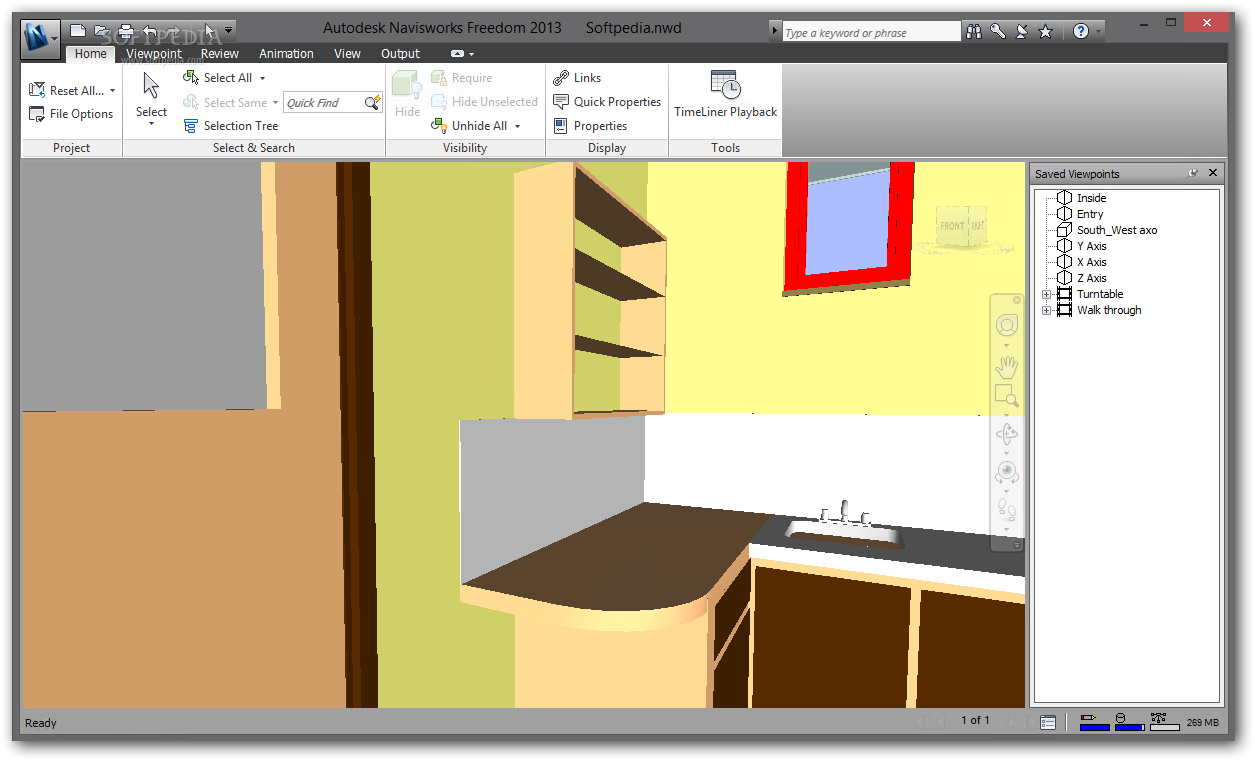Image resolution: width=1255 pixels, height=761 pixels.
Task: Open the Navisworks application menu button
Action: pyautogui.click(x=41, y=39)
